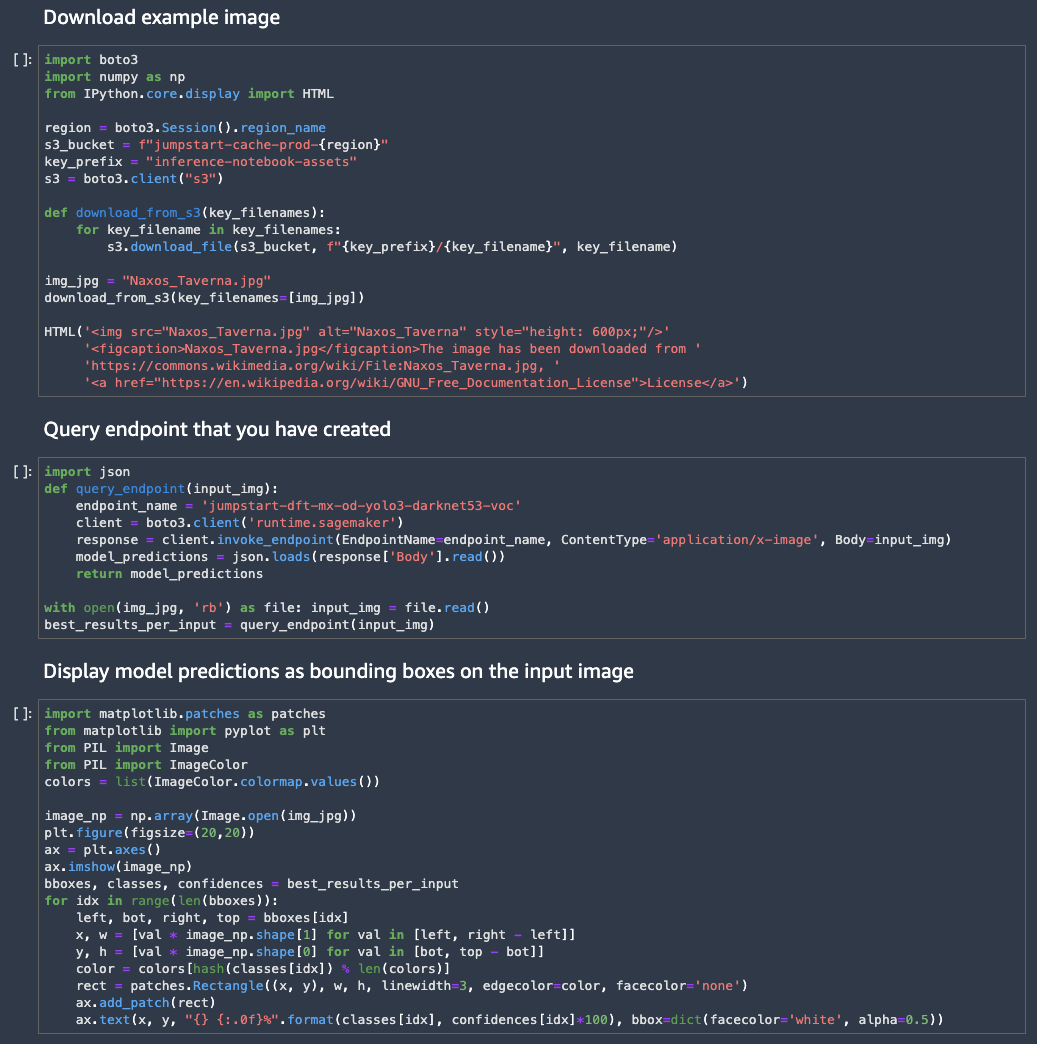Click the 'Query endpoint that you have created' heading
Screen dimensions: 1037x1044
point(217,430)
